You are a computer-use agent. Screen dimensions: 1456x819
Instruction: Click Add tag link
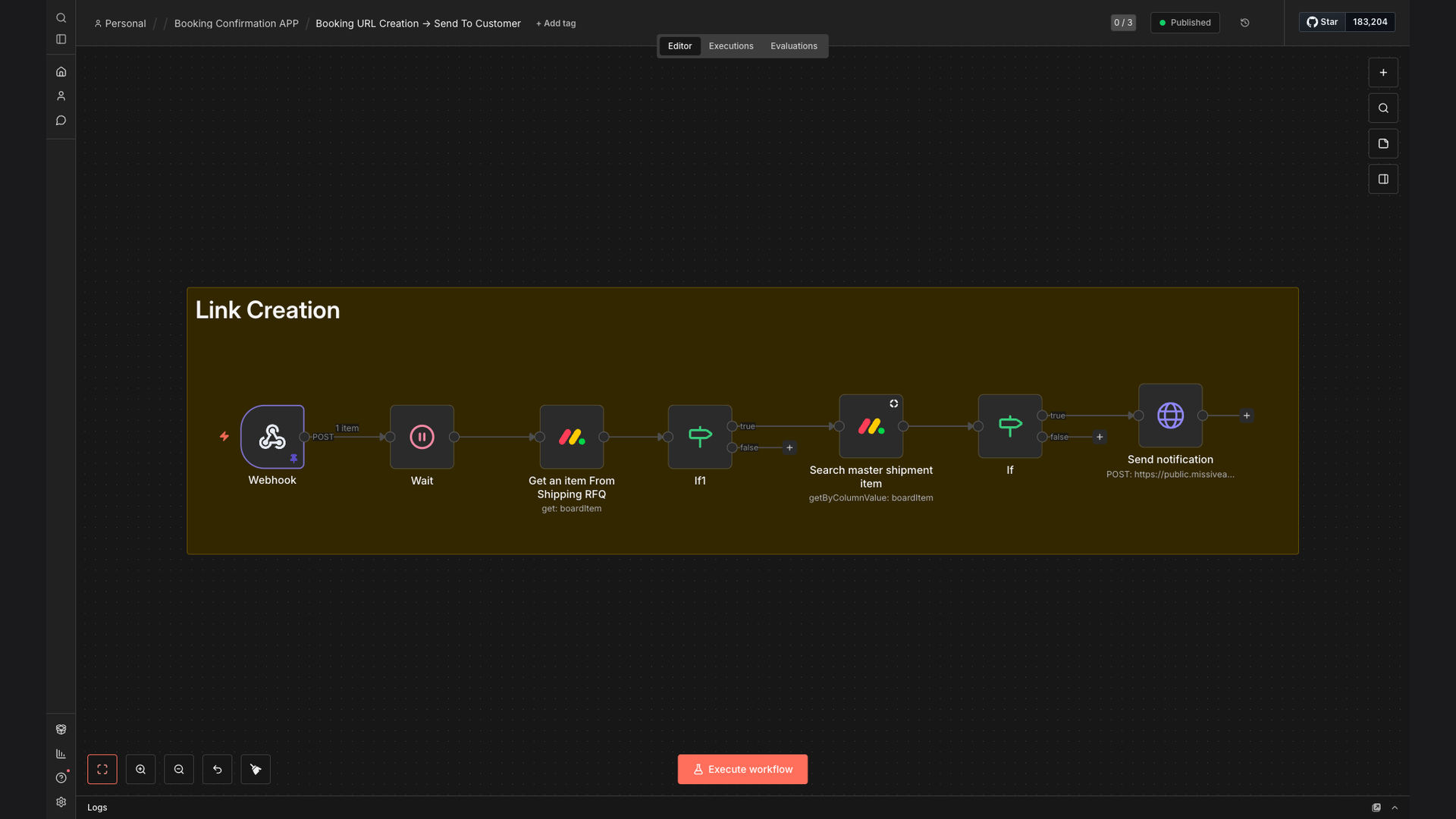[556, 24]
